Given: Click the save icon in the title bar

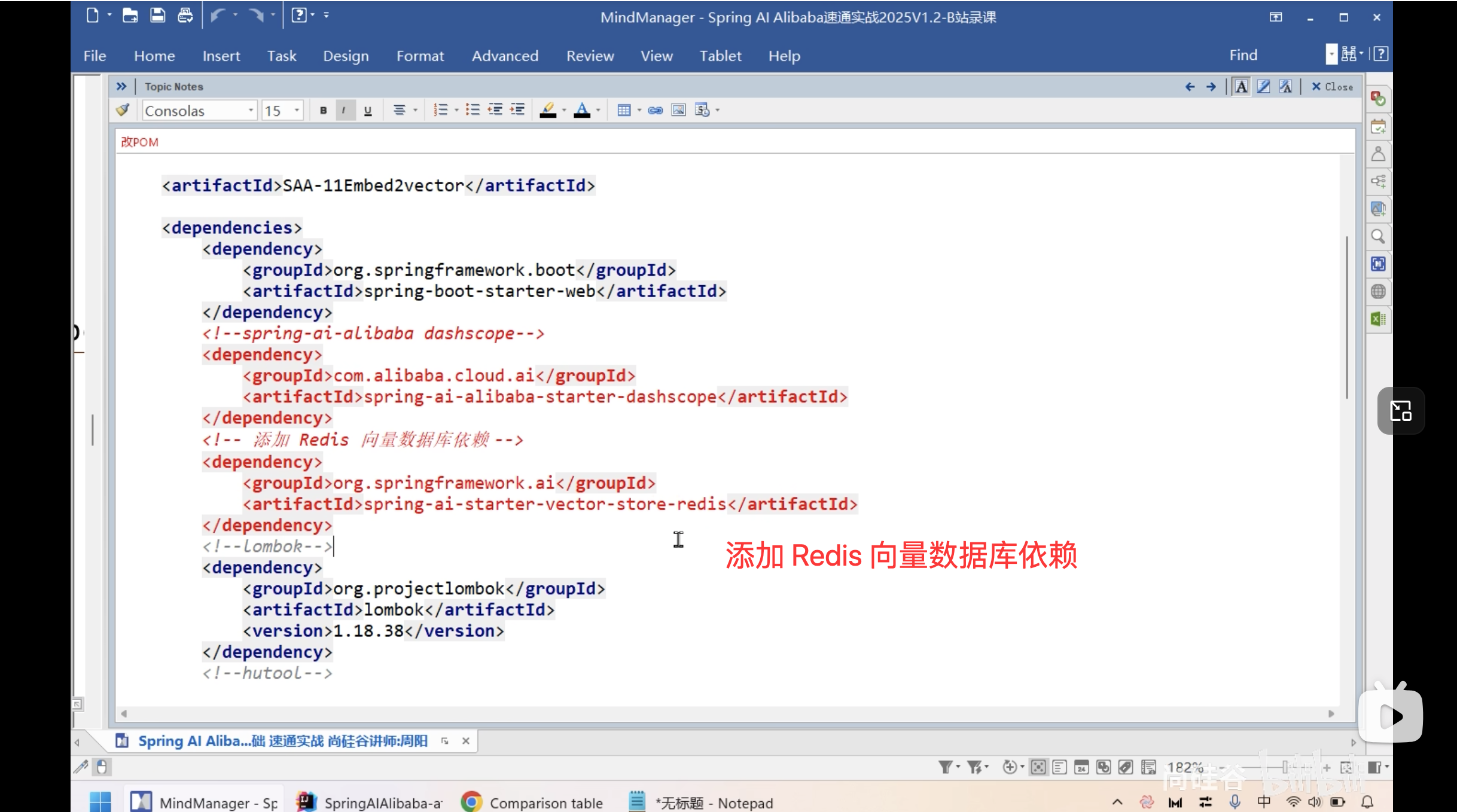Looking at the screenshot, I should [x=157, y=16].
